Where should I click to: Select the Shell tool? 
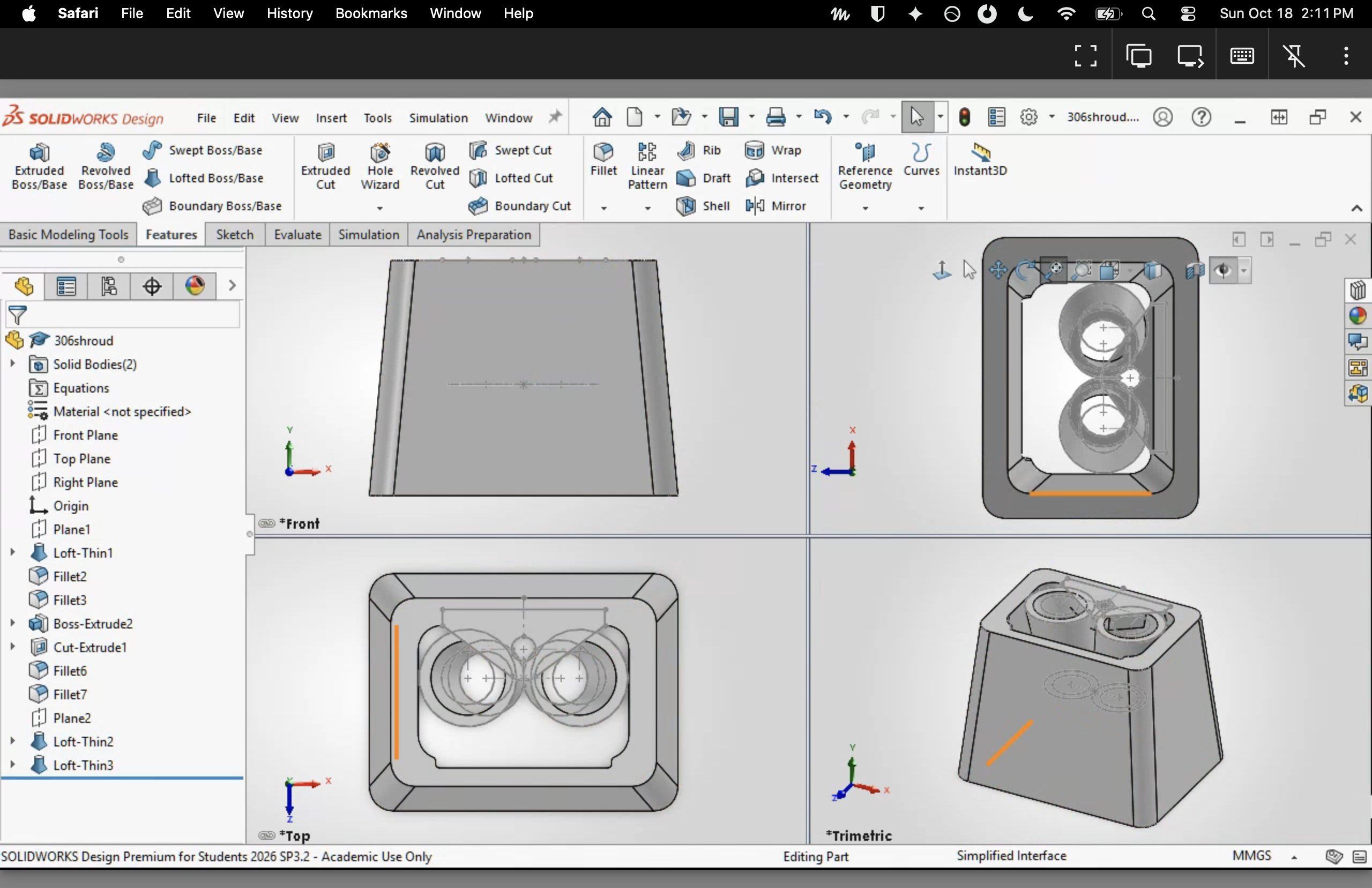(x=703, y=206)
